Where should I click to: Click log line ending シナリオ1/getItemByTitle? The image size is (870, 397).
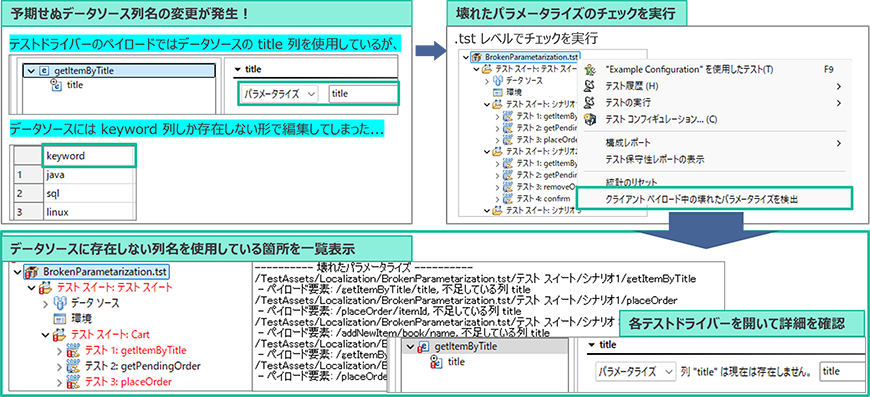pyautogui.click(x=476, y=278)
